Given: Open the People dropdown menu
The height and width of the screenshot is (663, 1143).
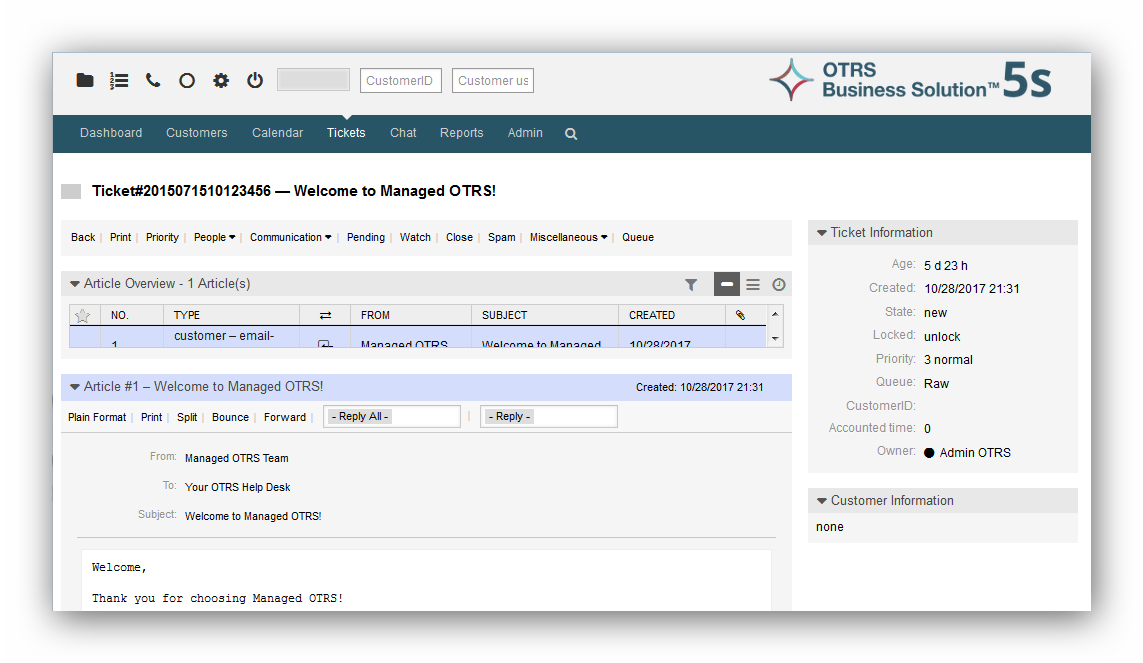Looking at the screenshot, I should pos(214,238).
